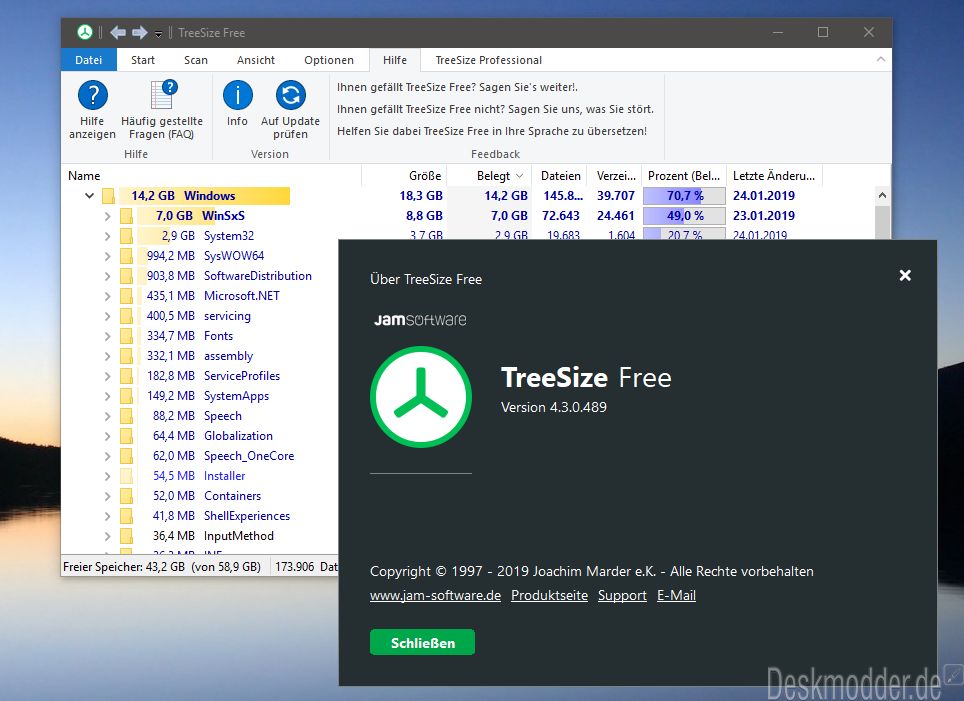Viewport: 964px width, 701px height.
Task: Sort by the Name column header
Action: tap(211, 176)
